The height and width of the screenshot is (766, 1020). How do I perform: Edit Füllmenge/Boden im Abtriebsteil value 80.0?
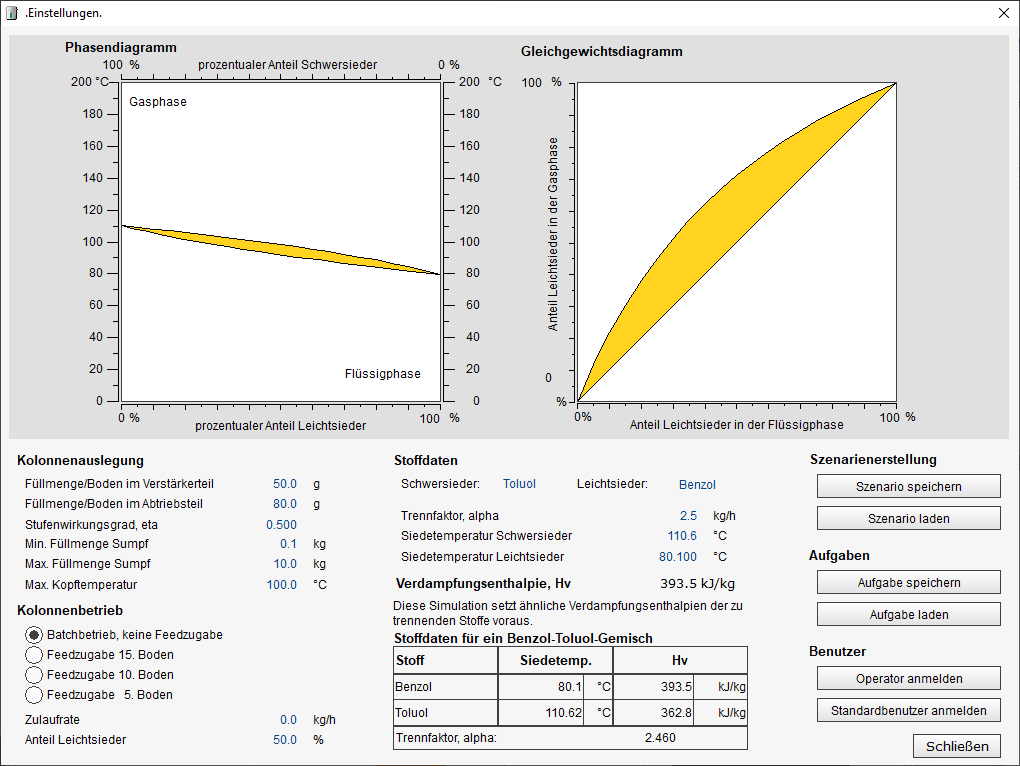pyautogui.click(x=284, y=504)
